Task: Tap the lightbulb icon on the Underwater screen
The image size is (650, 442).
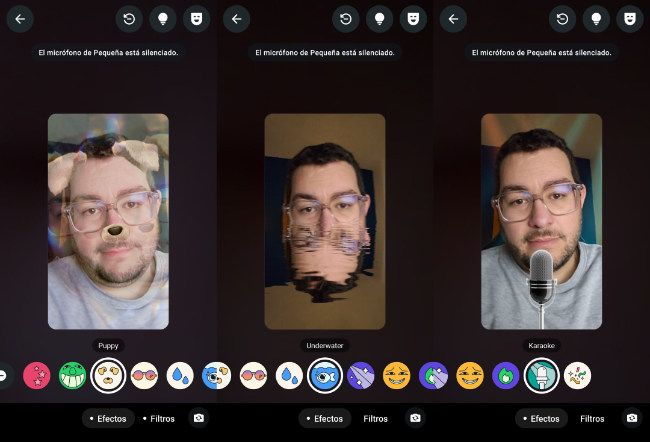Action: coord(379,19)
